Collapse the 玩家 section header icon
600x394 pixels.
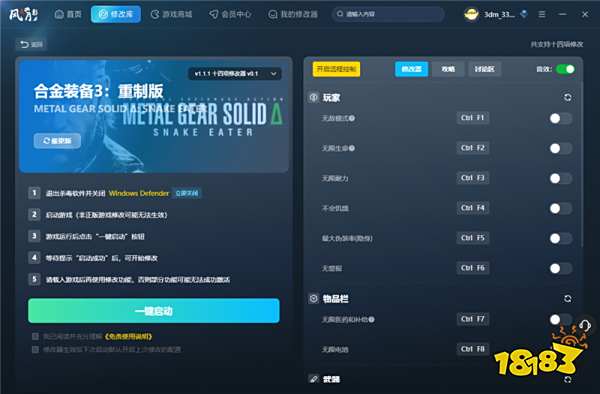[313, 98]
